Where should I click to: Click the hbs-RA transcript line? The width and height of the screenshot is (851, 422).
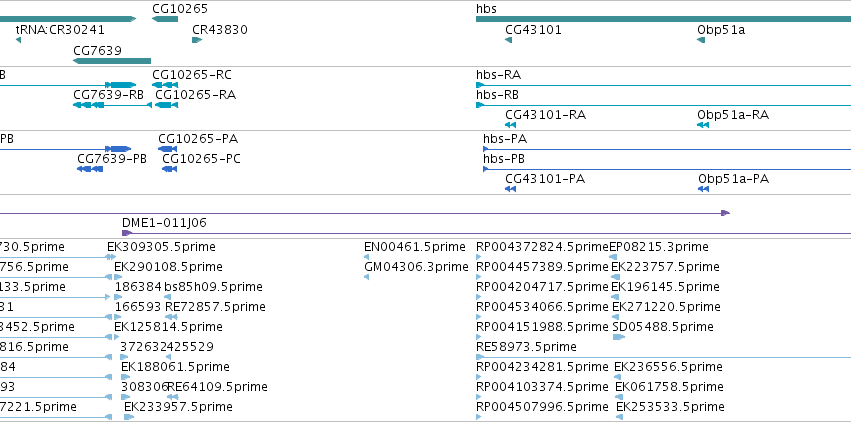coord(663,85)
